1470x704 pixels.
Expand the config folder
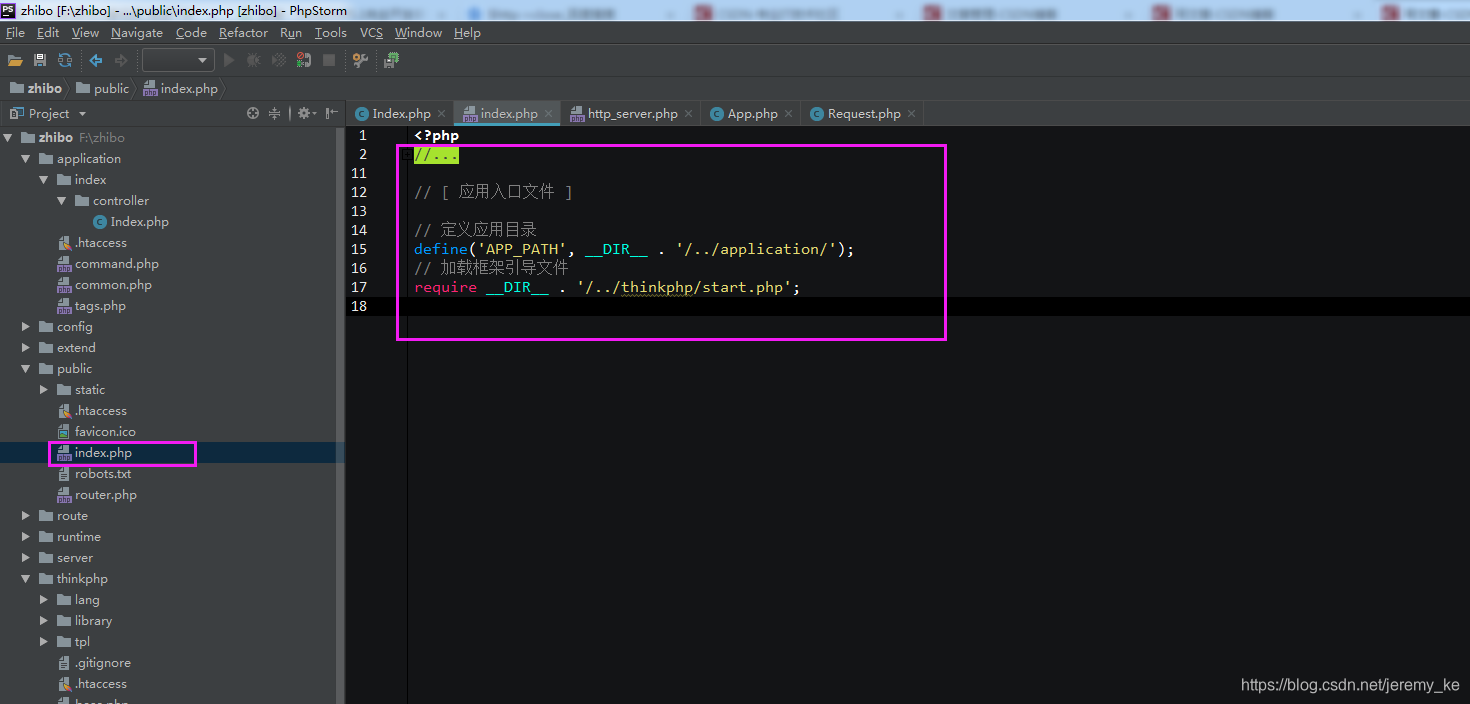[x=27, y=327]
